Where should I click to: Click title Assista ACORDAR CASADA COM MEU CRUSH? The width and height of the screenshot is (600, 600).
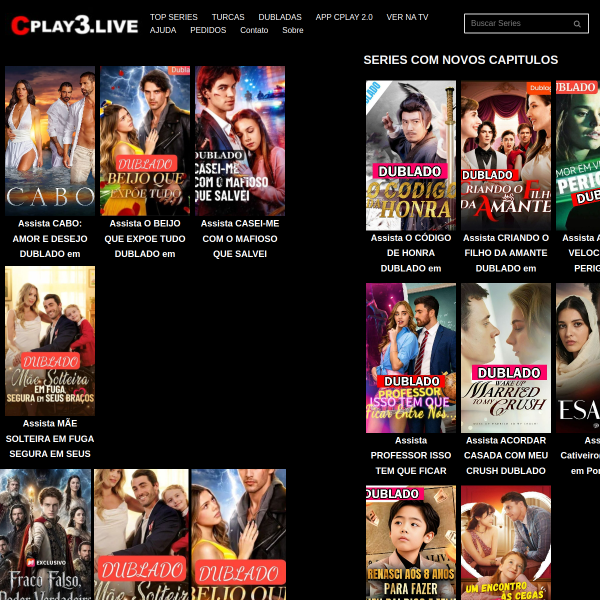pos(506,455)
